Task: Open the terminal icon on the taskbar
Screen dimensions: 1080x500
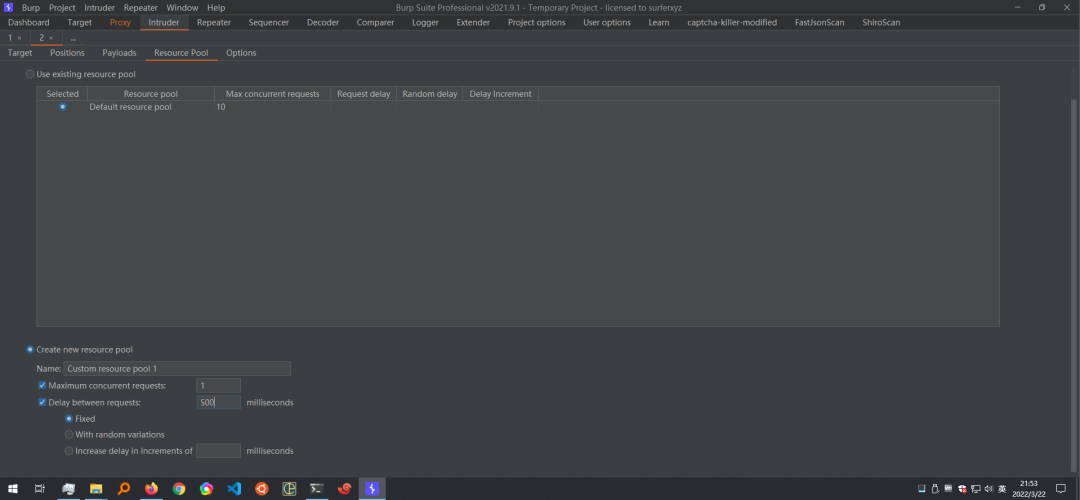Action: 317,488
